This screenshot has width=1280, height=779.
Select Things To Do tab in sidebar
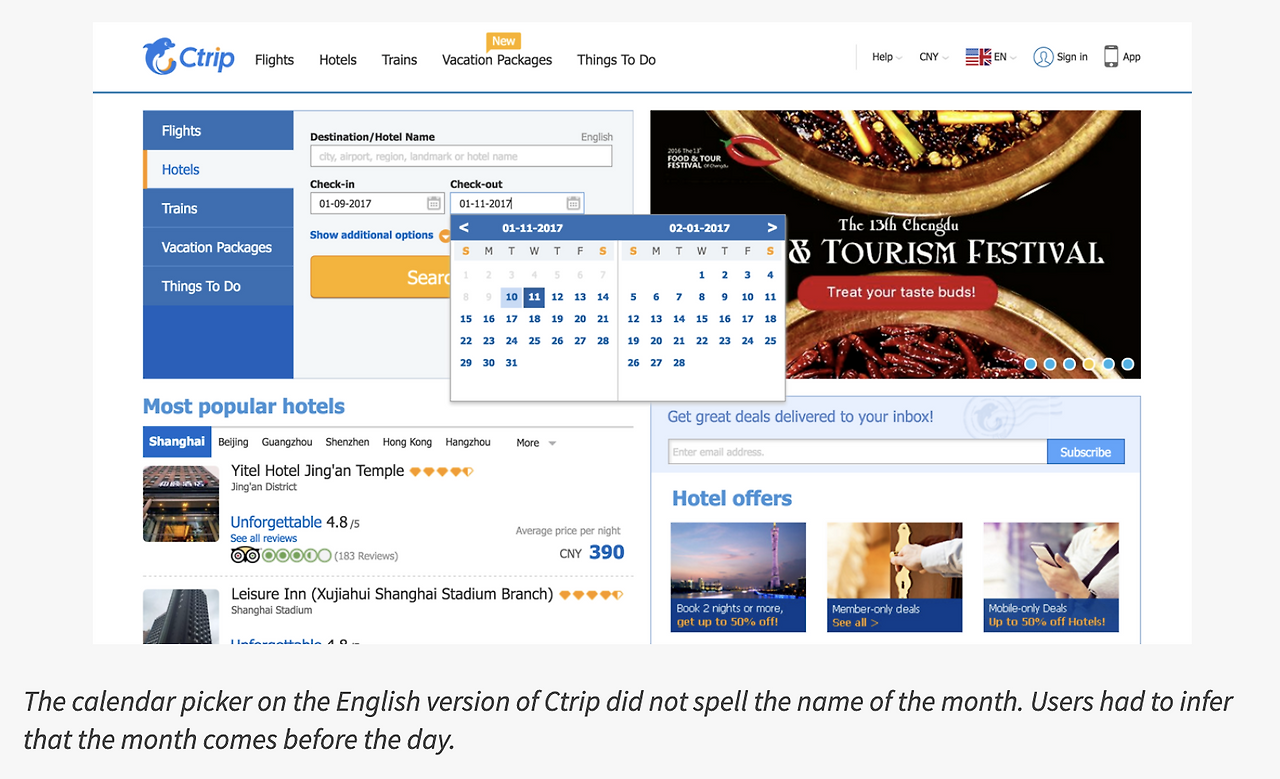tap(218, 286)
